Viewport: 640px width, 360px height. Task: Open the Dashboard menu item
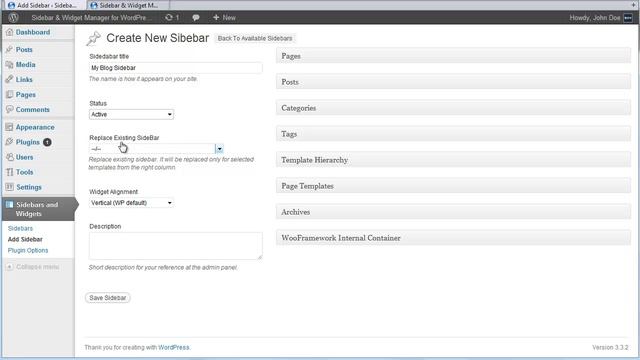point(33,32)
